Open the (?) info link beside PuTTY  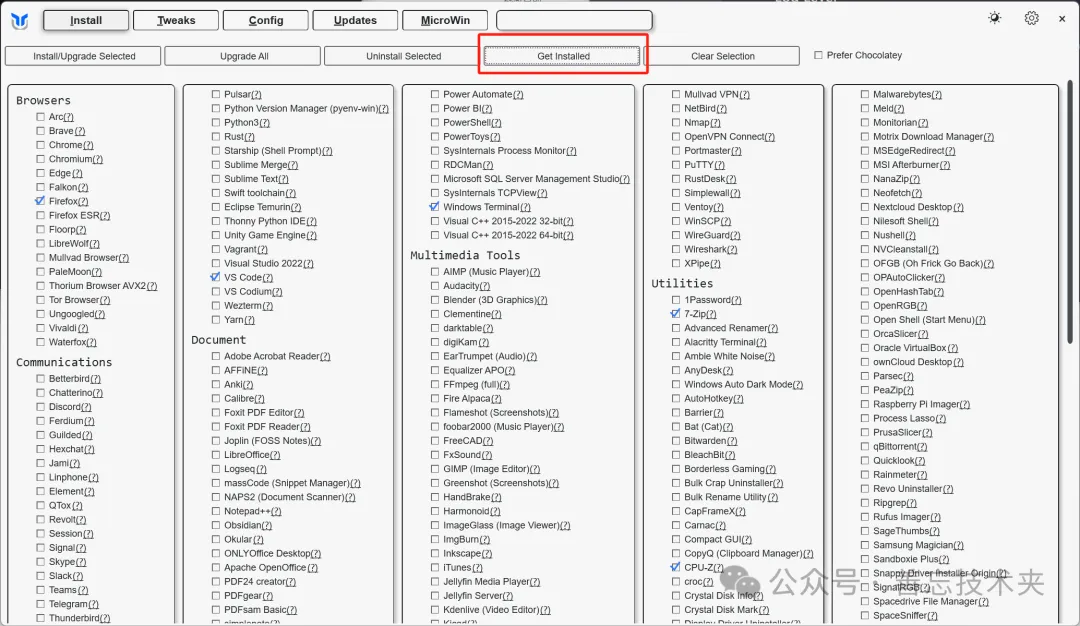tap(719, 165)
